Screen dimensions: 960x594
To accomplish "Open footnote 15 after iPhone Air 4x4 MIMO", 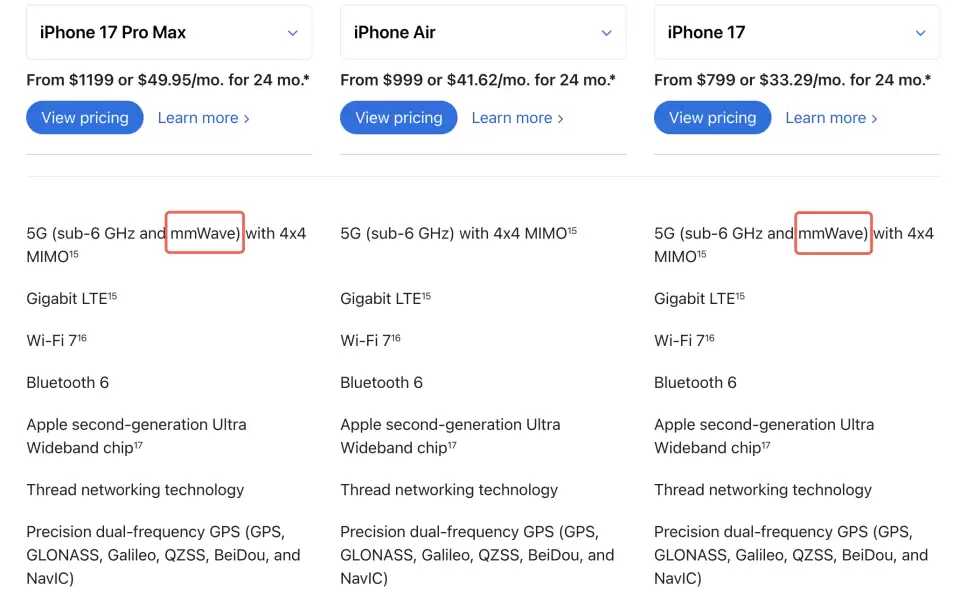I will (x=572, y=230).
